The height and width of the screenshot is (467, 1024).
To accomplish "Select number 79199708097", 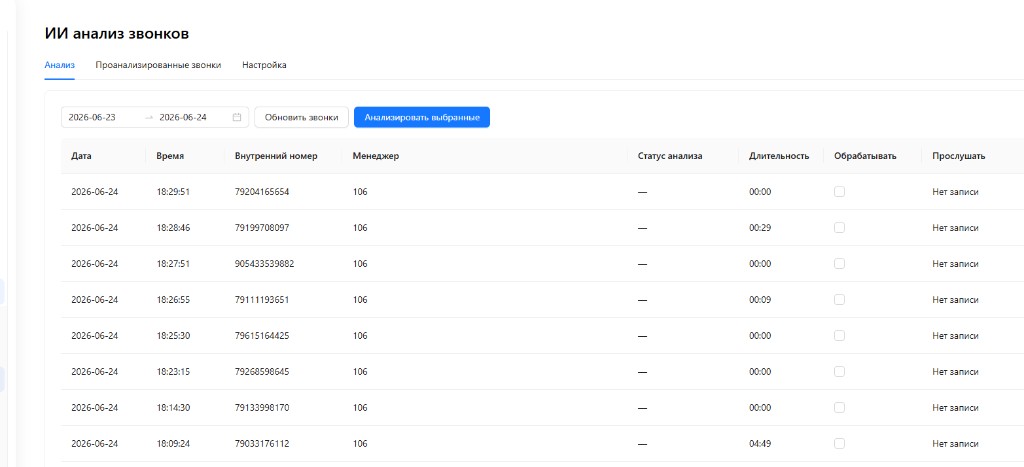I will click(262, 228).
